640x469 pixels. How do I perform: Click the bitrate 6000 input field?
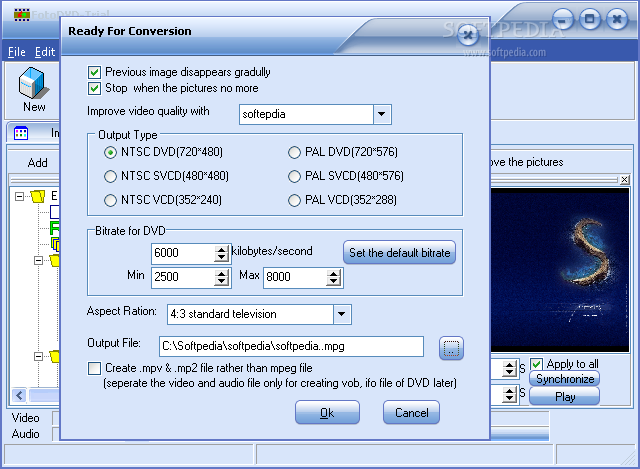[x=183, y=253]
